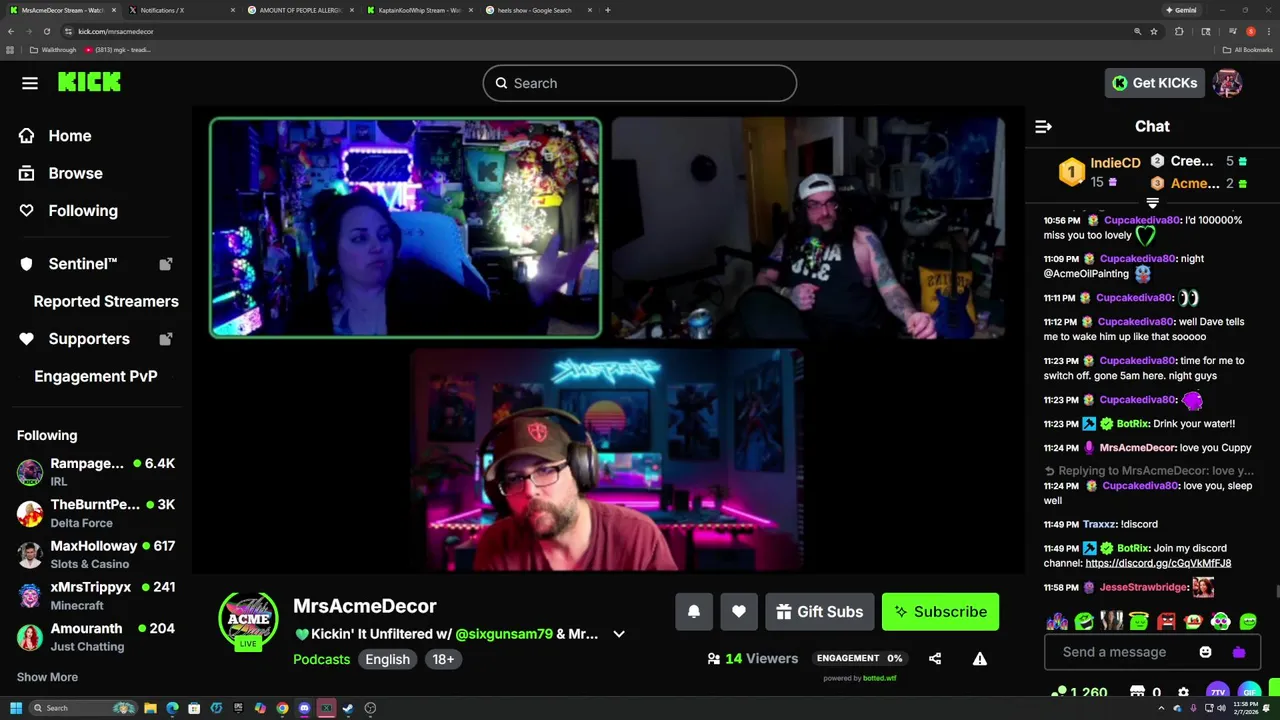The width and height of the screenshot is (1280, 720).
Task: Open the hamburger sidebar menu
Action: point(30,83)
